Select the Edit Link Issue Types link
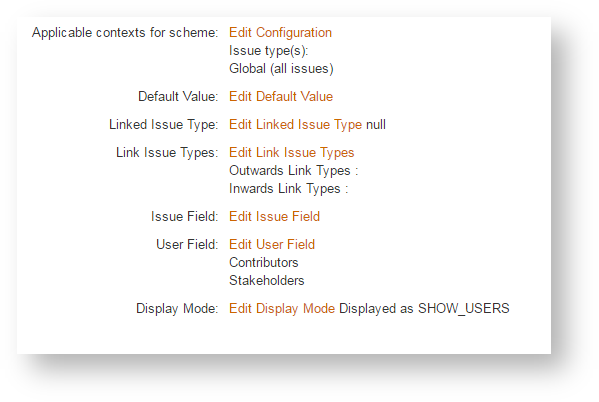The height and width of the screenshot is (402, 599). [x=291, y=153]
